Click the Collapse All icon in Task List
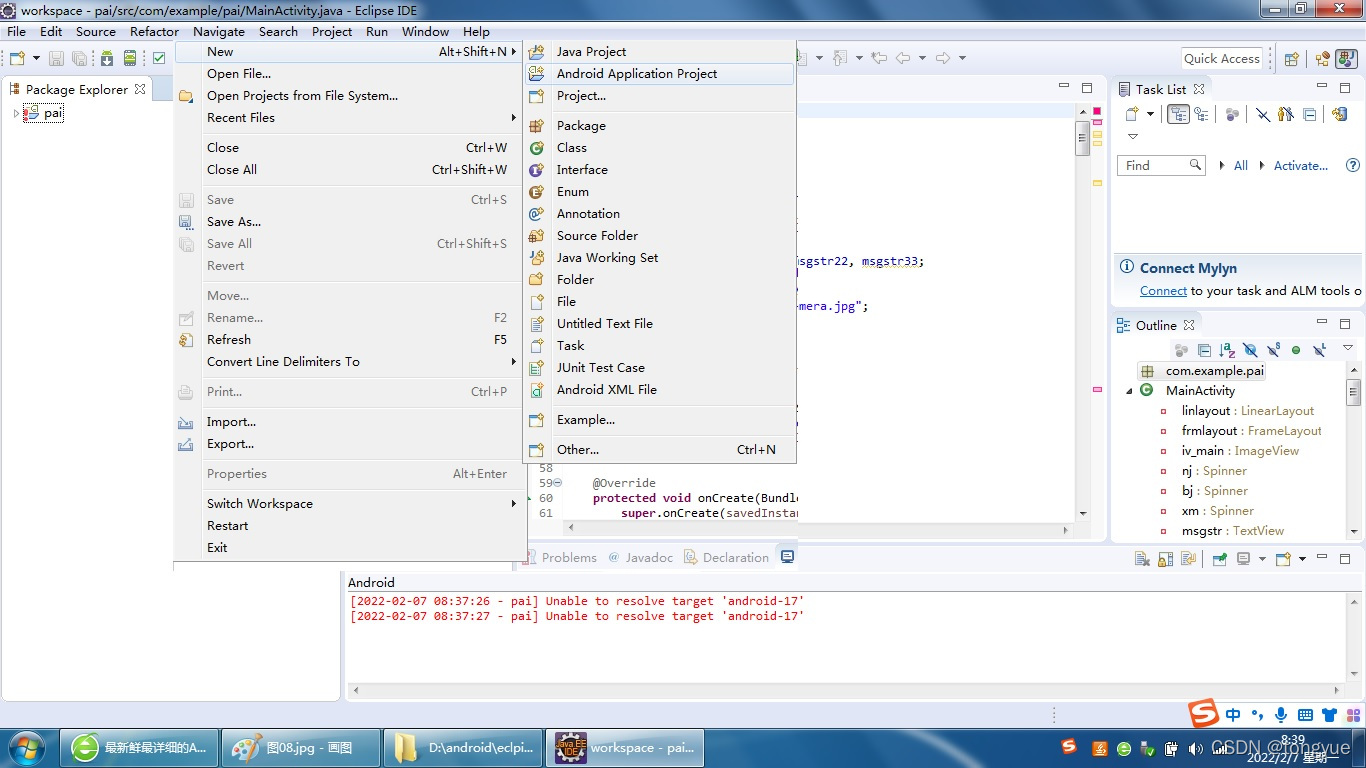 click(x=1309, y=114)
